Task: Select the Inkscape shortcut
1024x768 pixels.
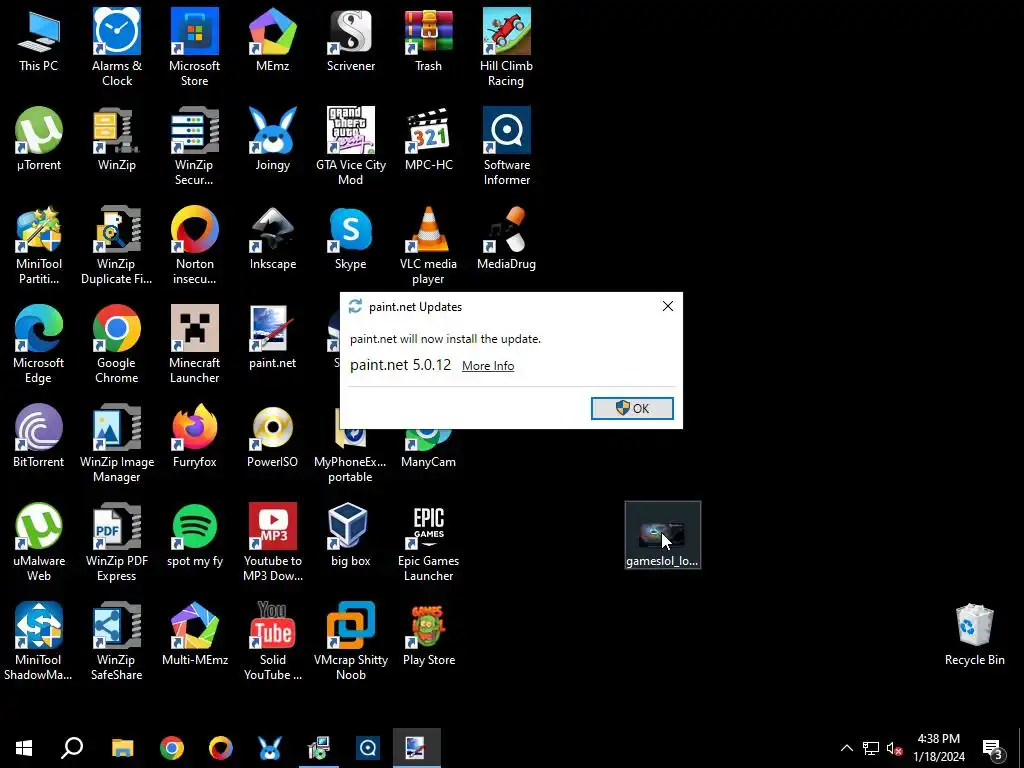Action: click(273, 239)
